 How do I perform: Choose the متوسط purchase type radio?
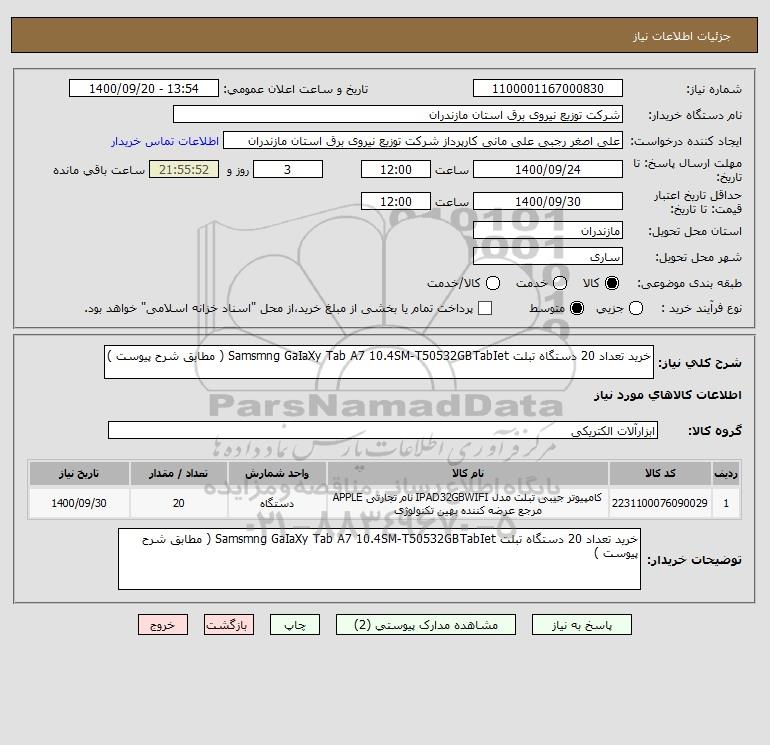[x=577, y=308]
